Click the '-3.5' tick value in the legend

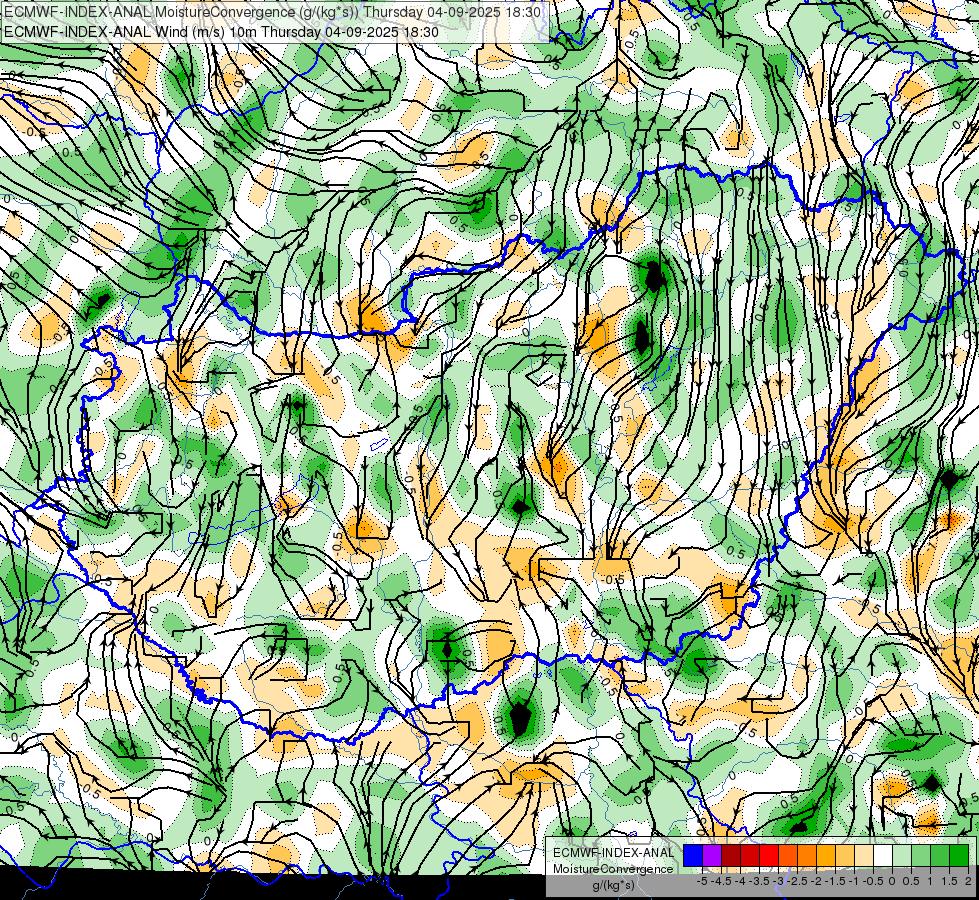point(758,881)
